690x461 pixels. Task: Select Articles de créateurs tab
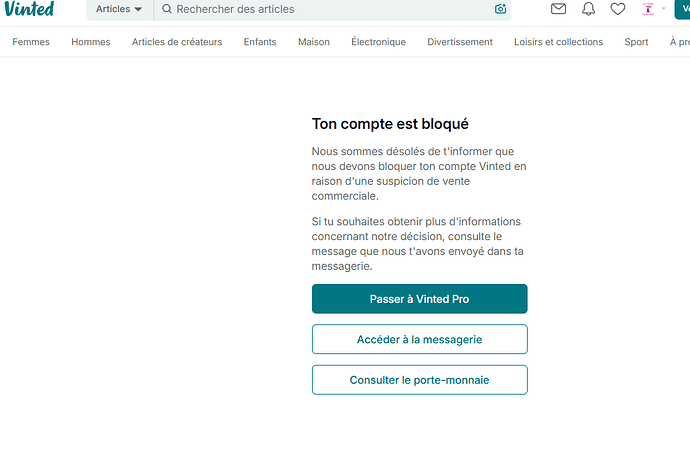(x=177, y=42)
